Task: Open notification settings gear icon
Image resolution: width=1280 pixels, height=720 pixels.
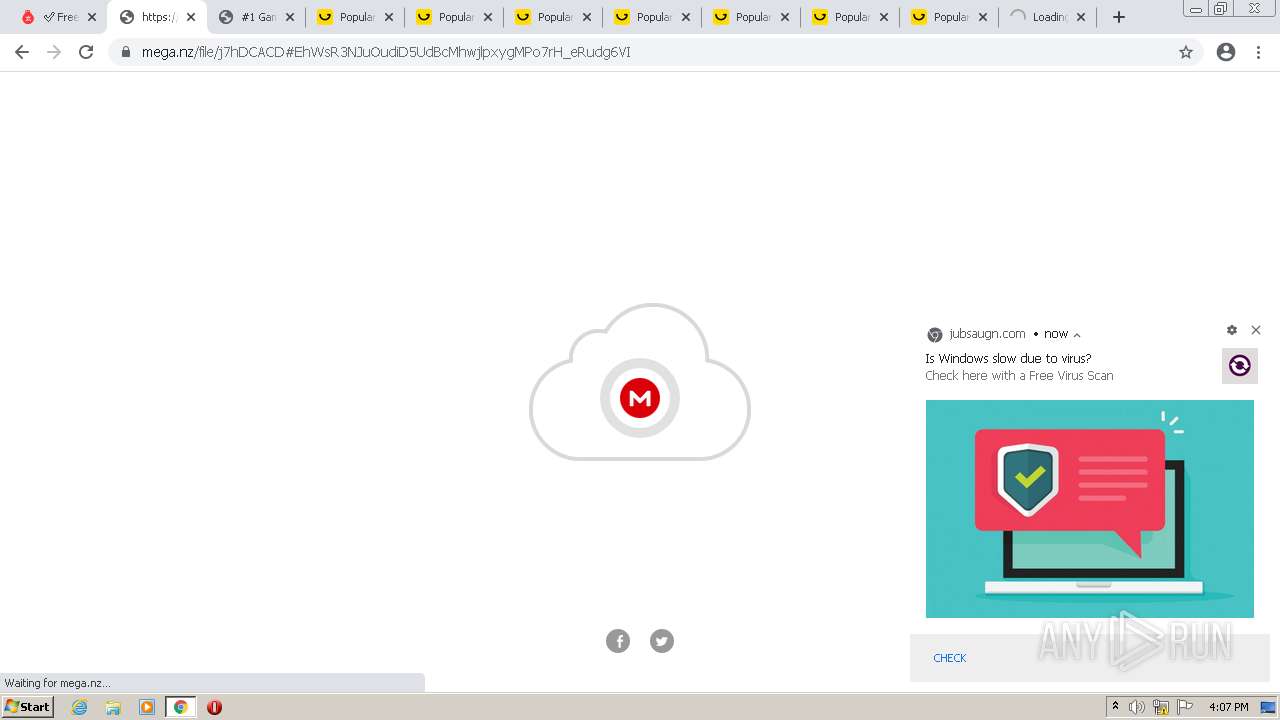Action: pos(1232,330)
